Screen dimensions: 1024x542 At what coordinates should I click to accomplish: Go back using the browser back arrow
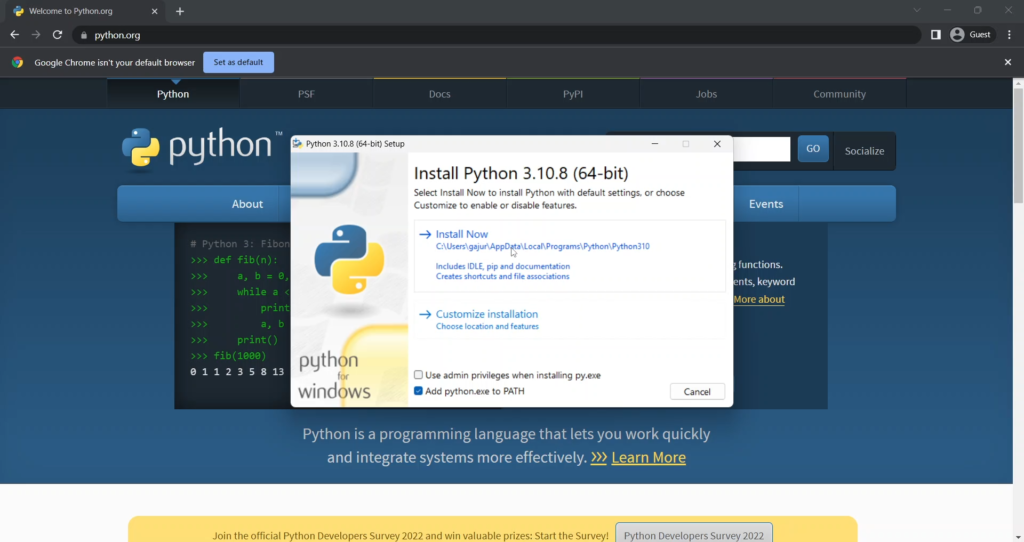14,35
